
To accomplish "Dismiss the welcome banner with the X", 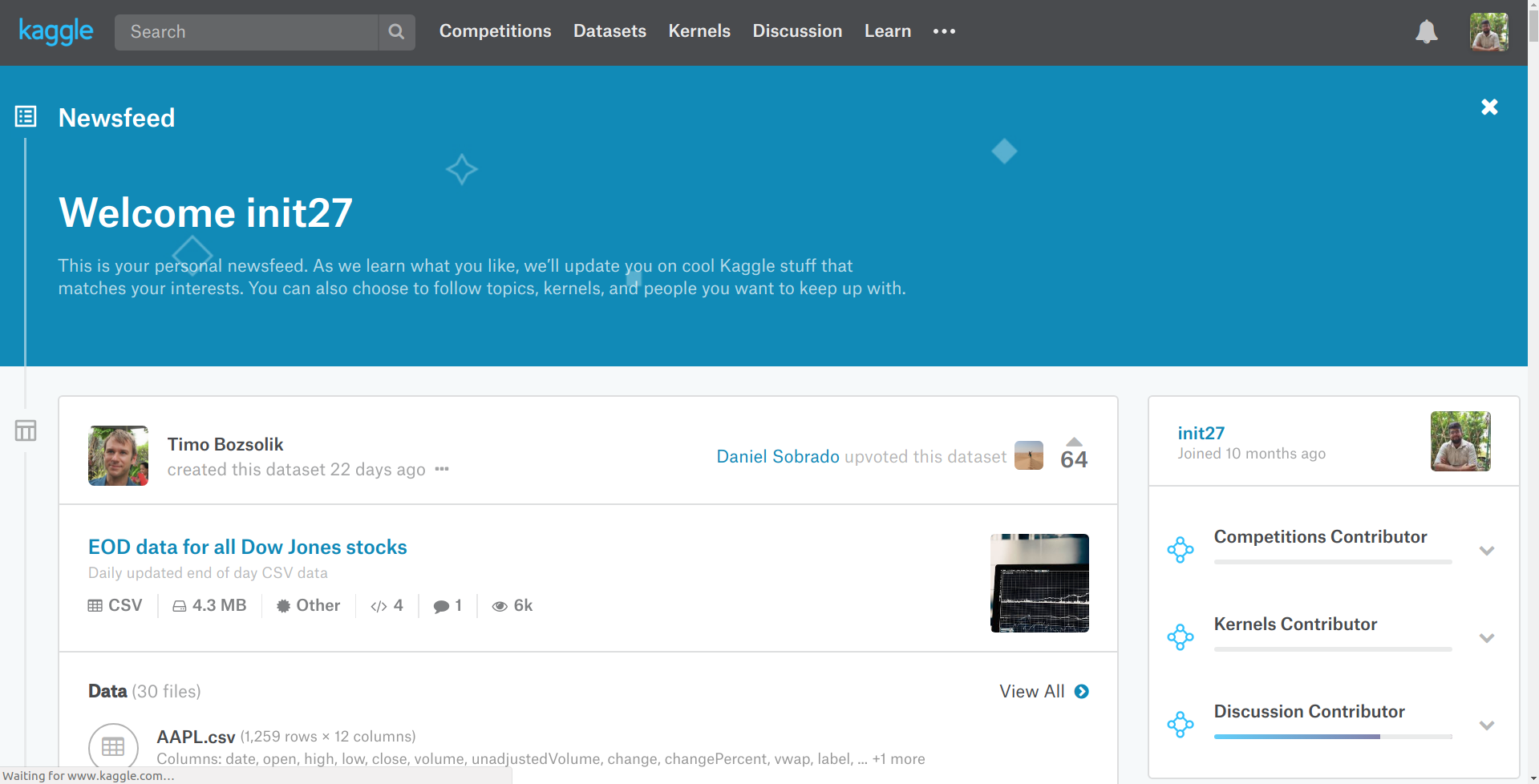I will tap(1489, 107).
